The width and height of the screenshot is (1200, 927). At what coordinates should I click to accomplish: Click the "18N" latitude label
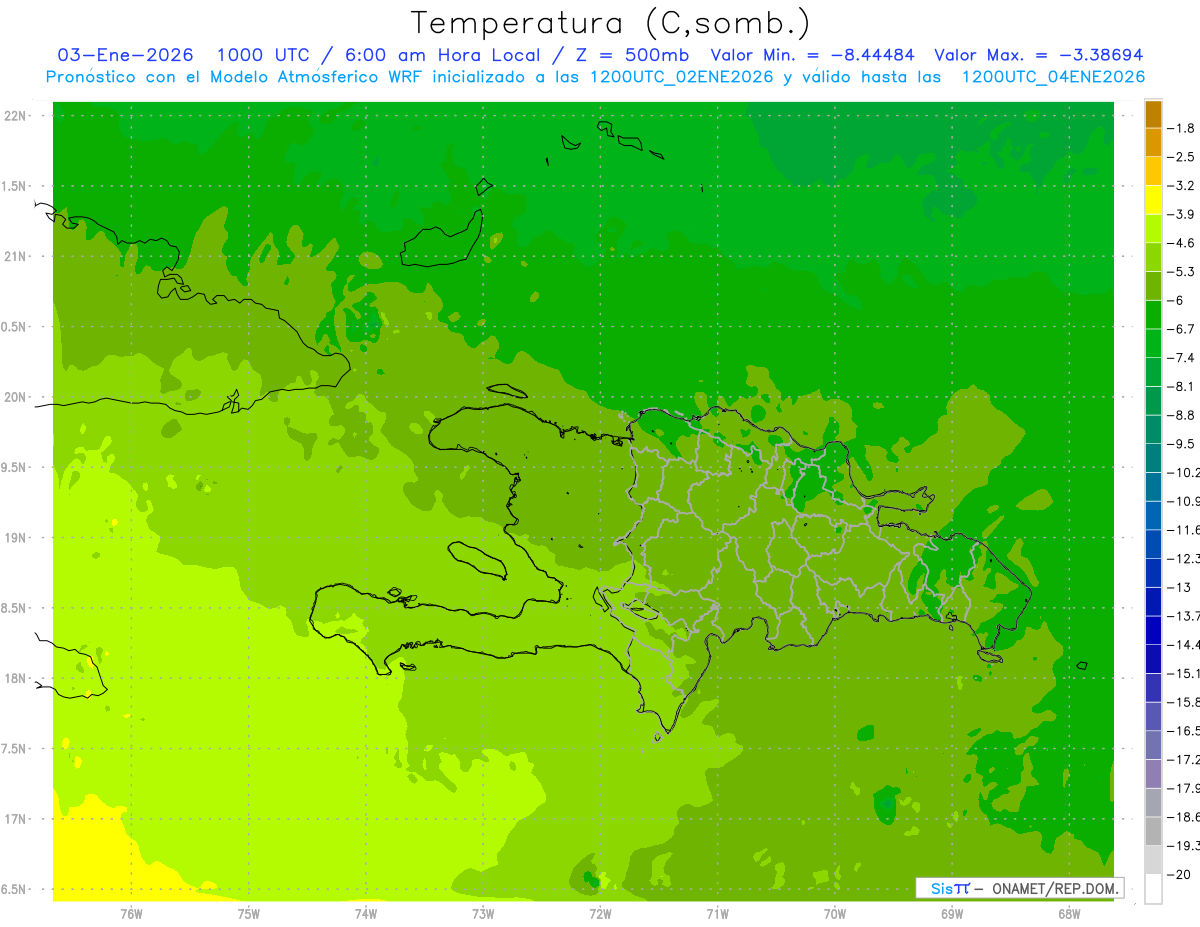(16, 679)
